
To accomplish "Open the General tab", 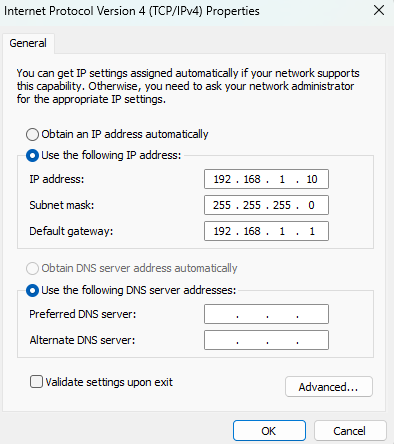I will tap(28, 43).
